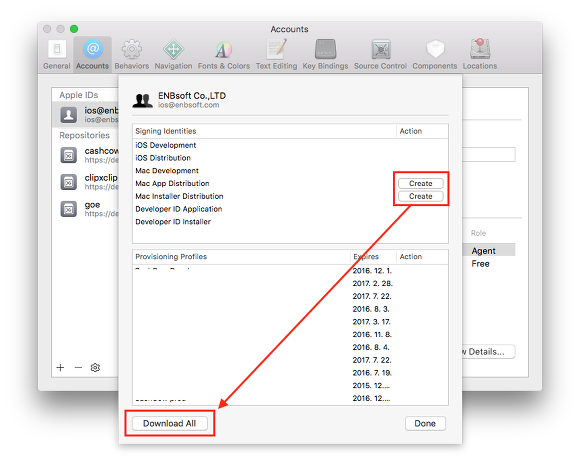Select the ios@enb Apple ID avatar
580x458 pixels.
[x=69, y=115]
